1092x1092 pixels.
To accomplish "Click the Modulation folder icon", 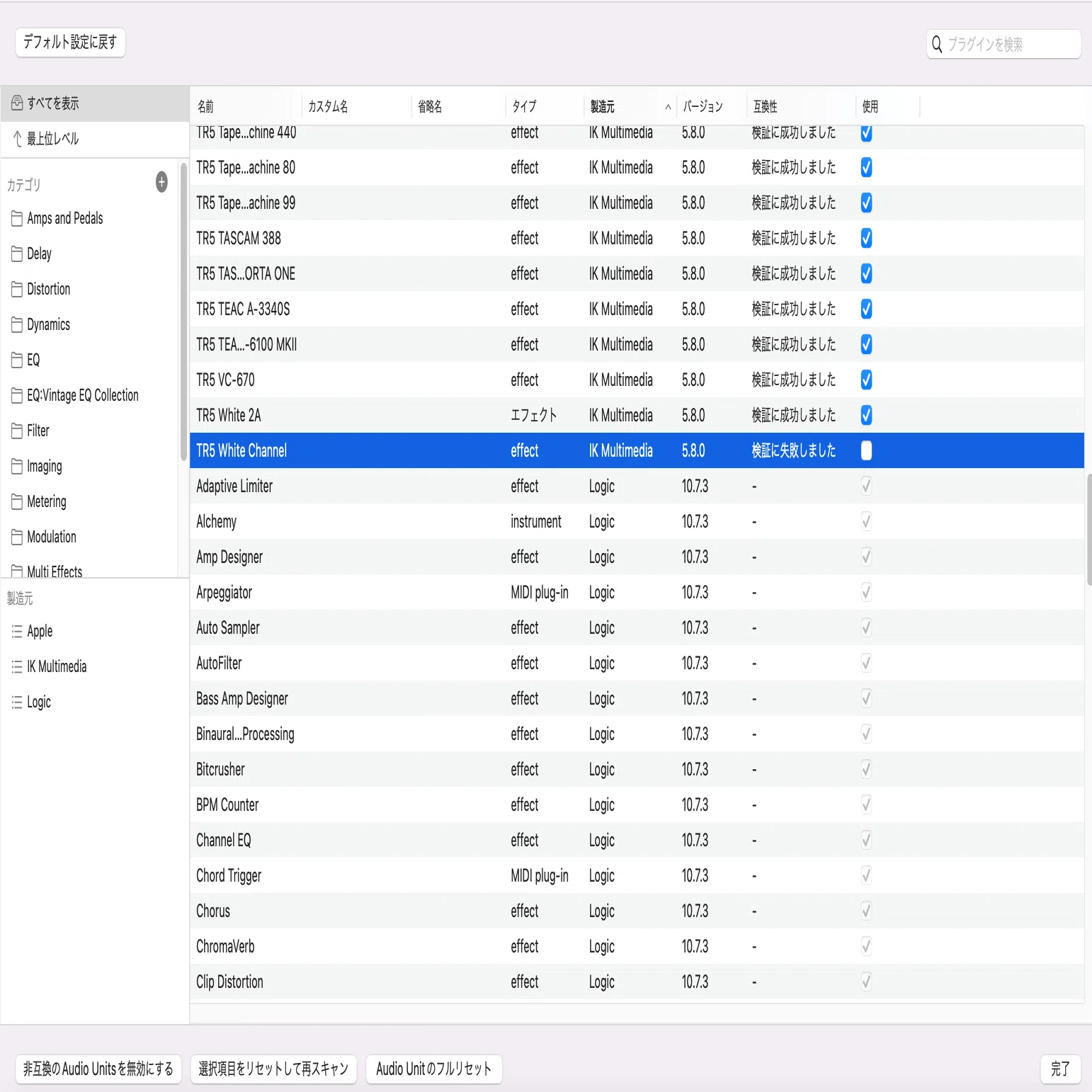I will (17, 538).
